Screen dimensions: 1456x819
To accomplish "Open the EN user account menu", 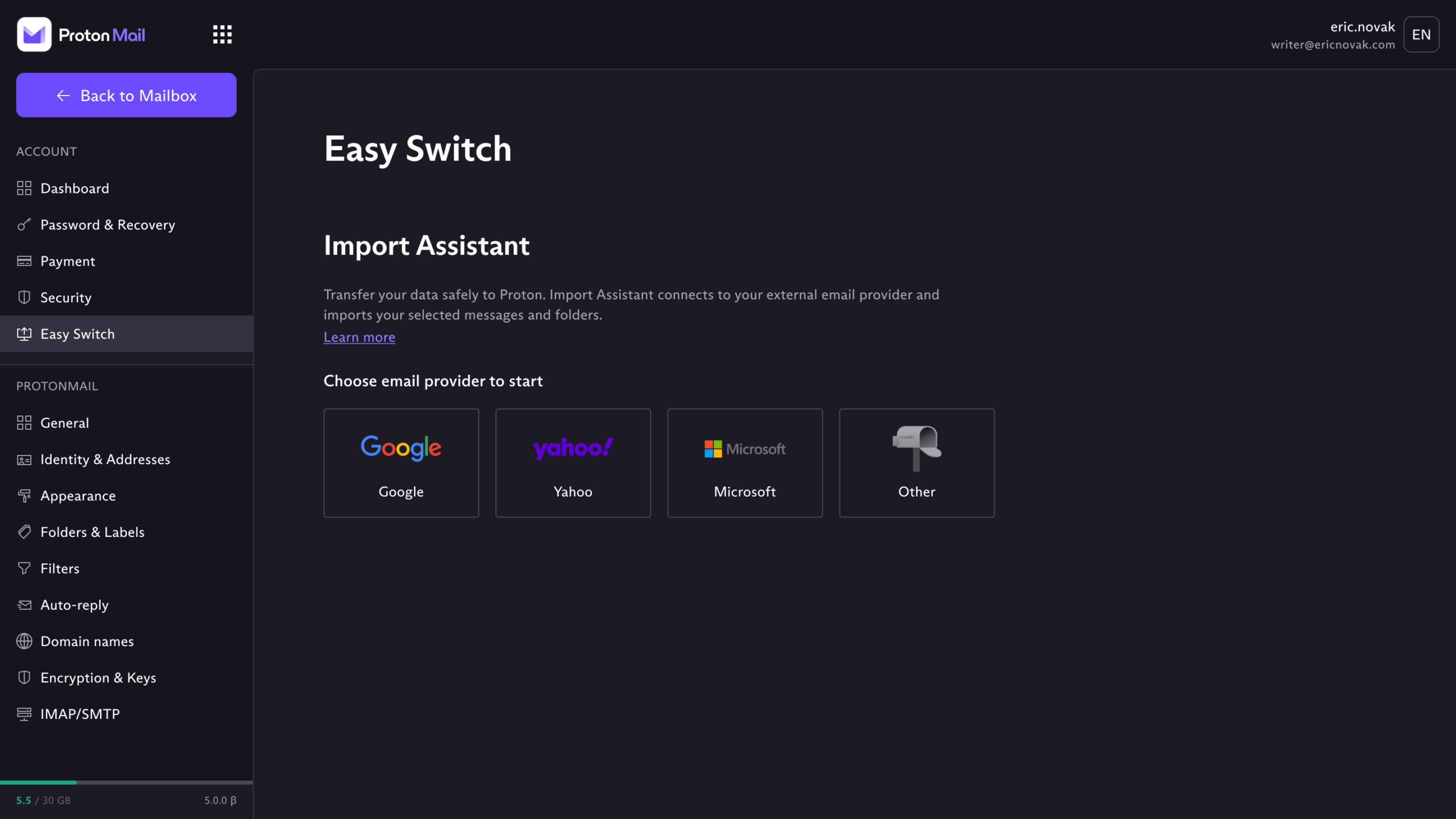I will point(1421,35).
